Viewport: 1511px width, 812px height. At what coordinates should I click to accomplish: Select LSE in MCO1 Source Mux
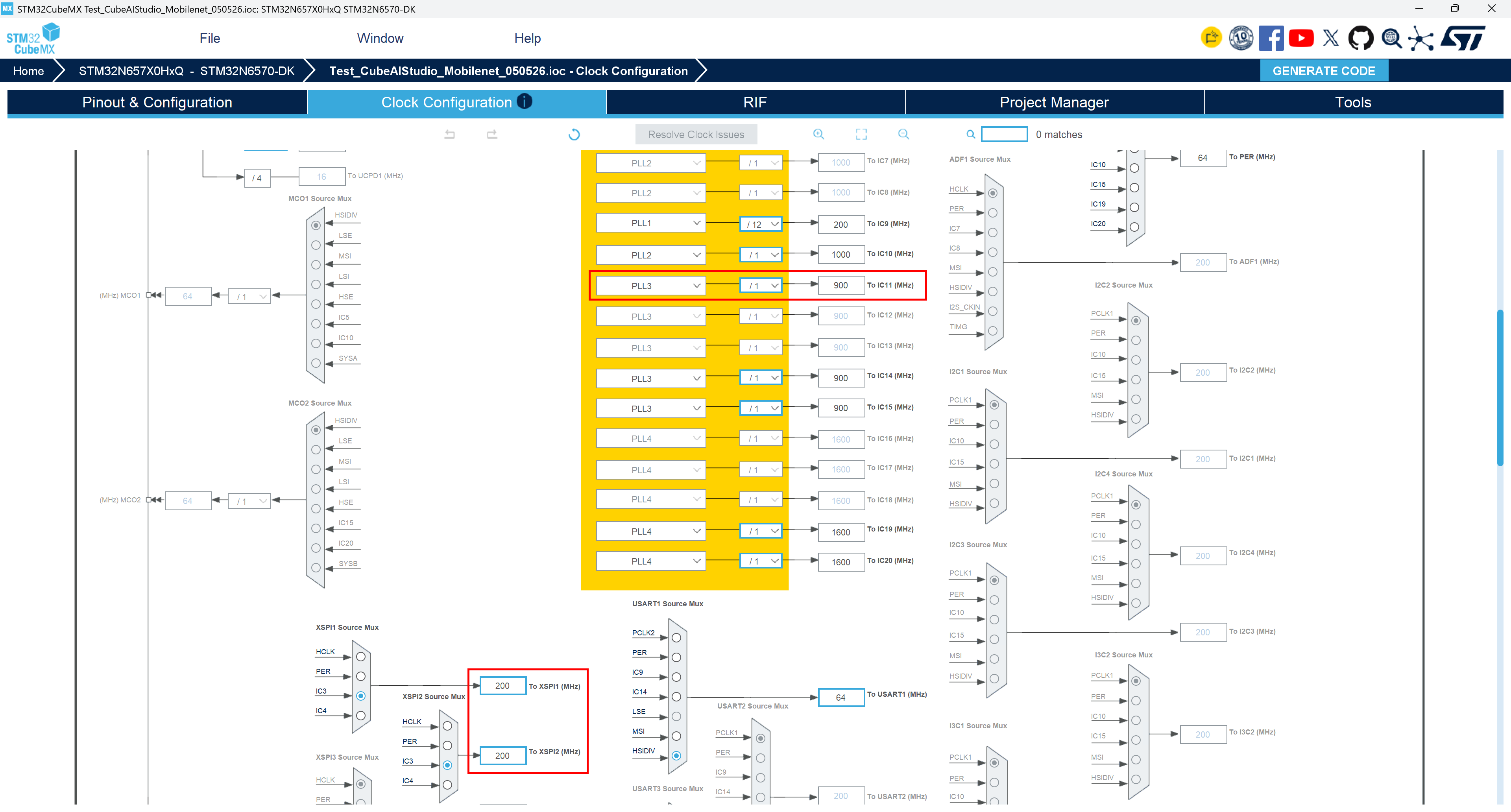316,245
